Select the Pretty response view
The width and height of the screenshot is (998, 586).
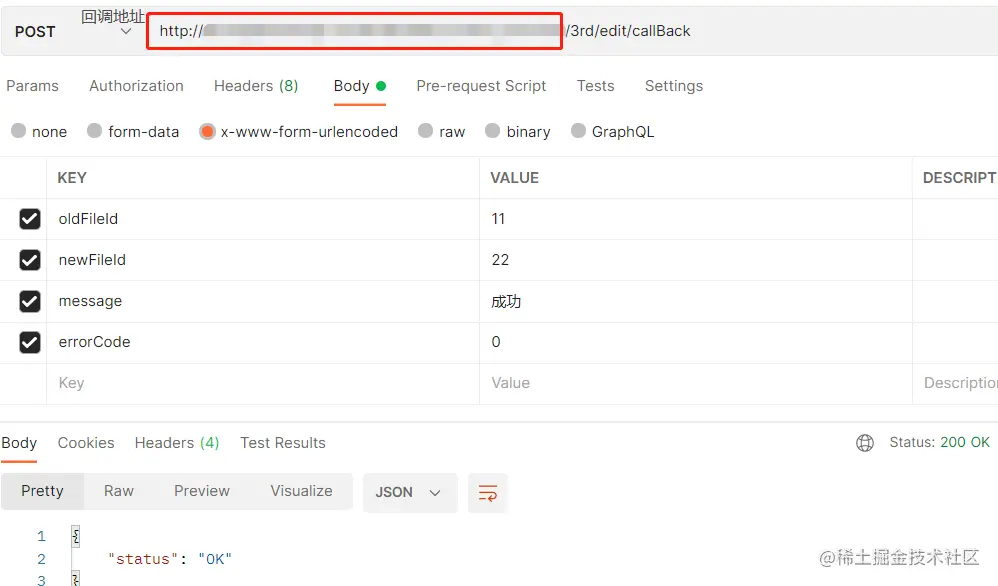click(x=43, y=491)
